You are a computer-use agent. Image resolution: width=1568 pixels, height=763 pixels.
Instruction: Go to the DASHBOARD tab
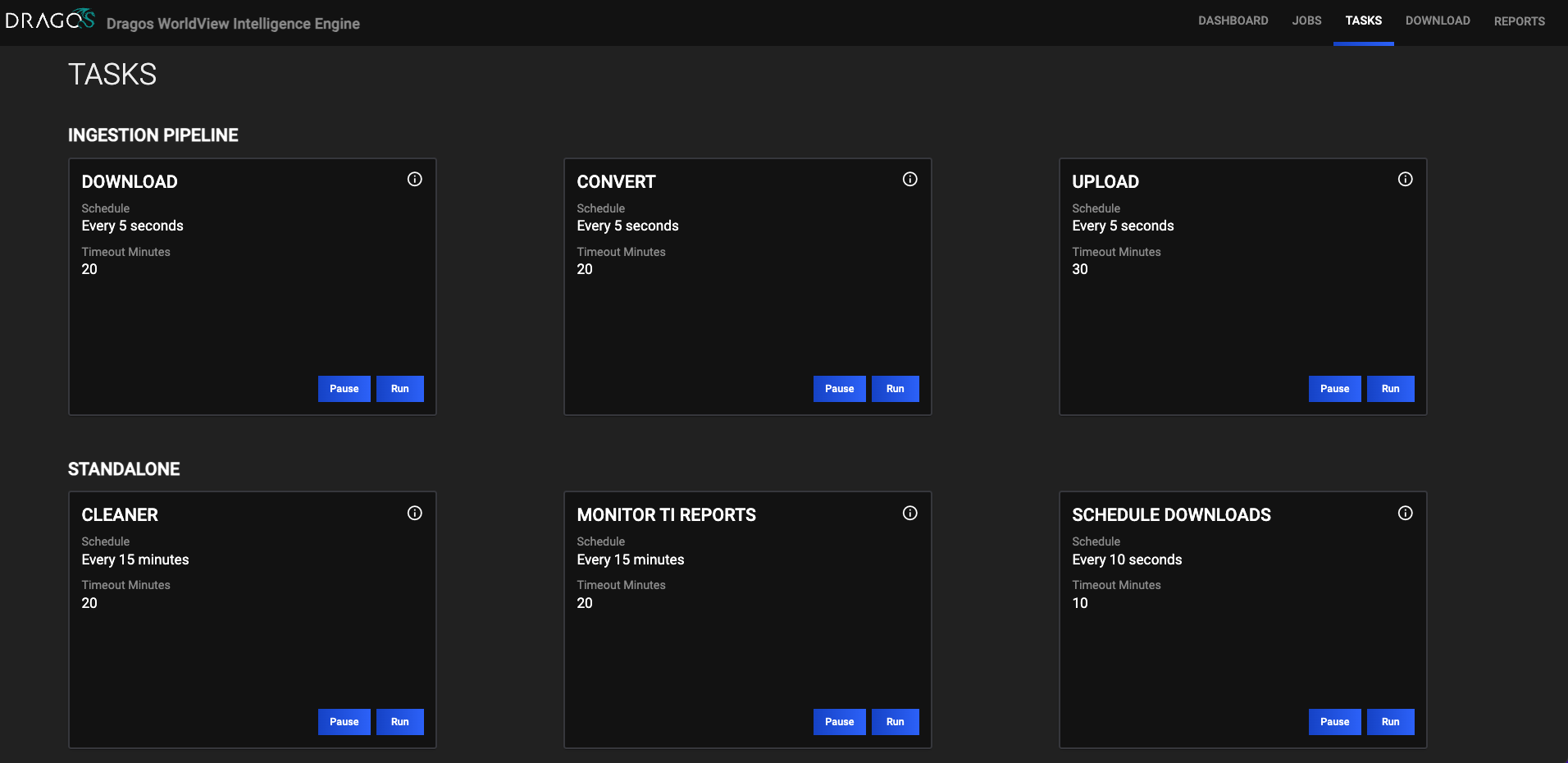click(x=1233, y=21)
